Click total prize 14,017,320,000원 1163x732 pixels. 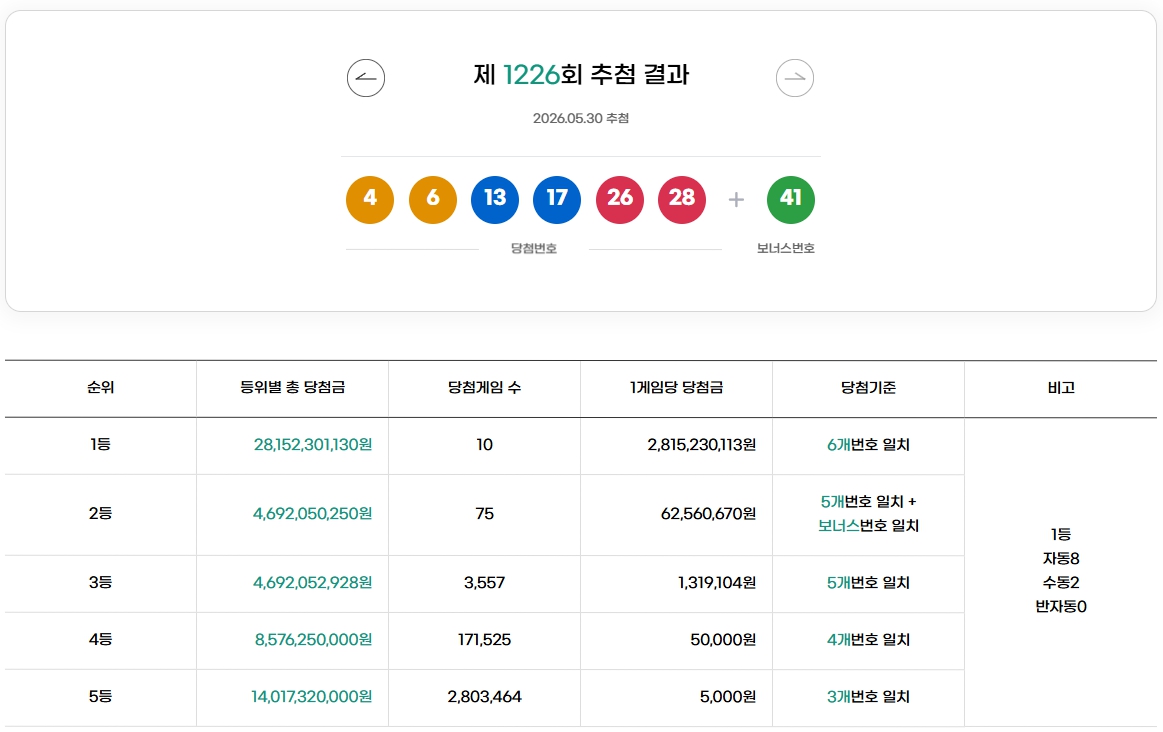[312, 696]
